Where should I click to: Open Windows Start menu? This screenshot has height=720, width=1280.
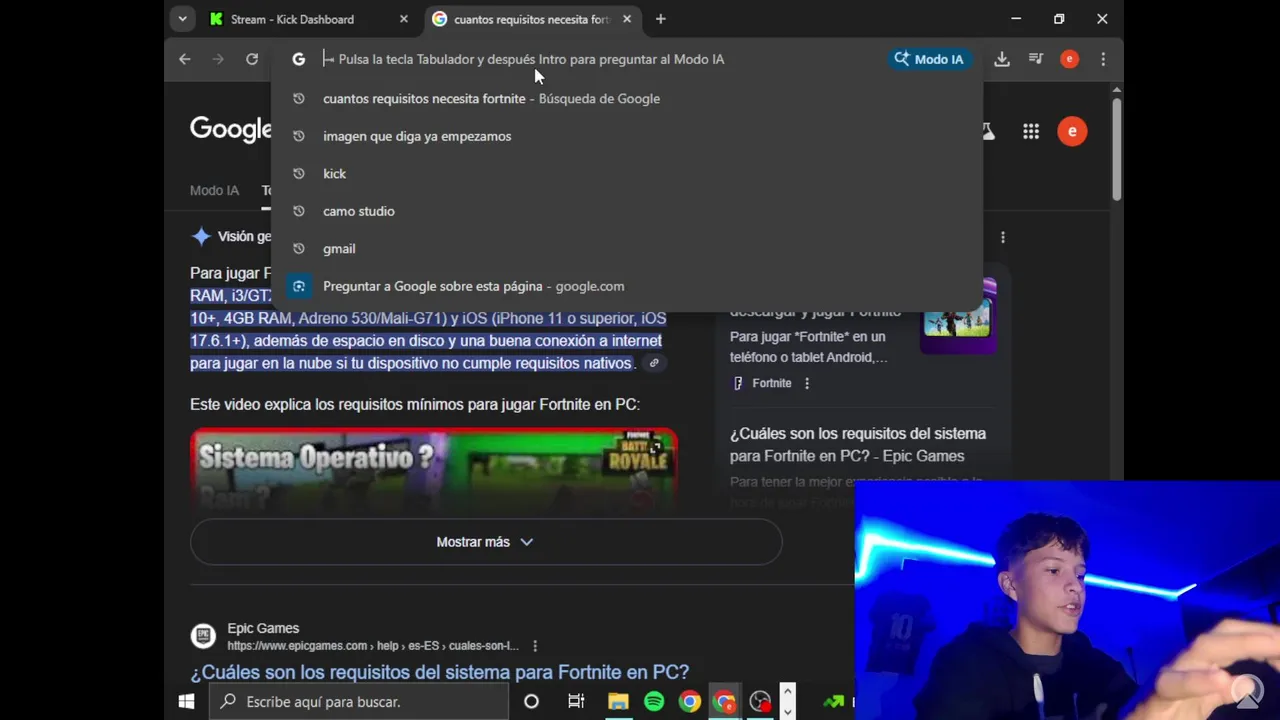coord(186,702)
